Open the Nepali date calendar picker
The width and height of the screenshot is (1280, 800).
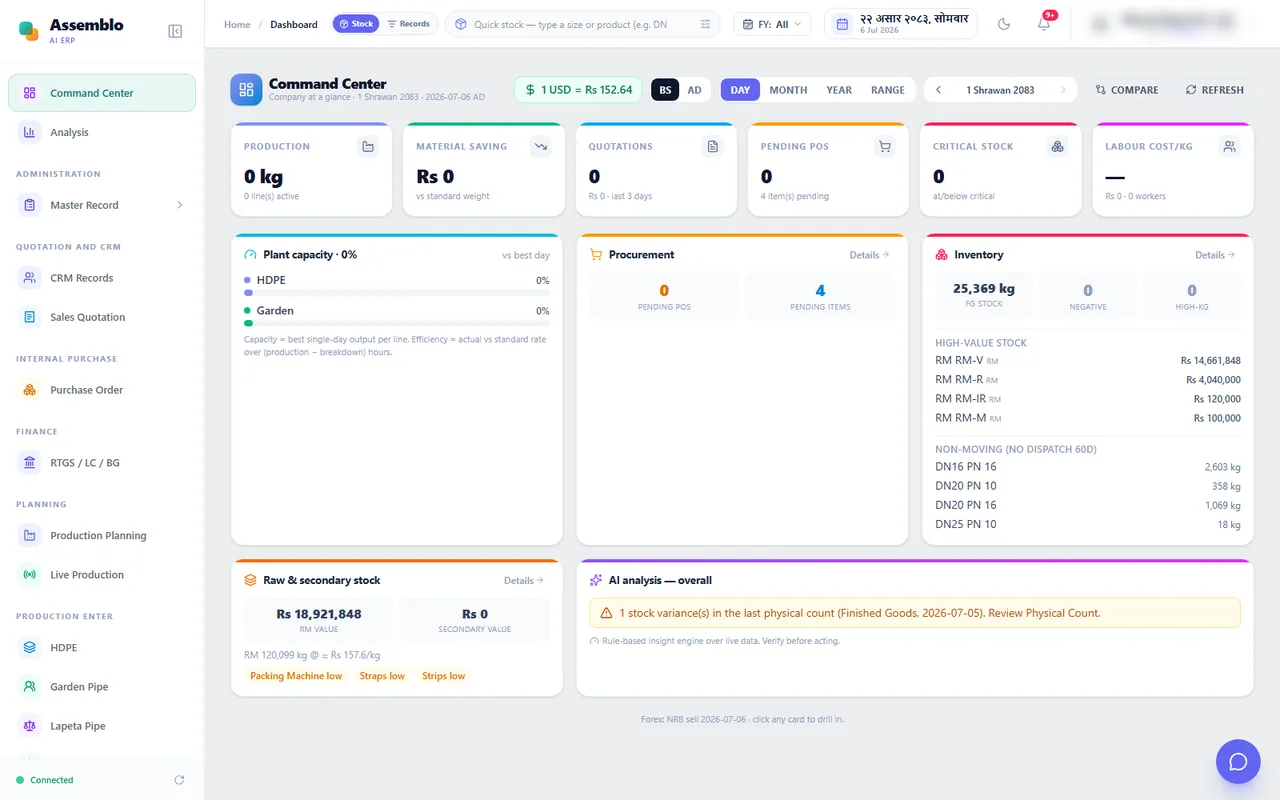[901, 24]
